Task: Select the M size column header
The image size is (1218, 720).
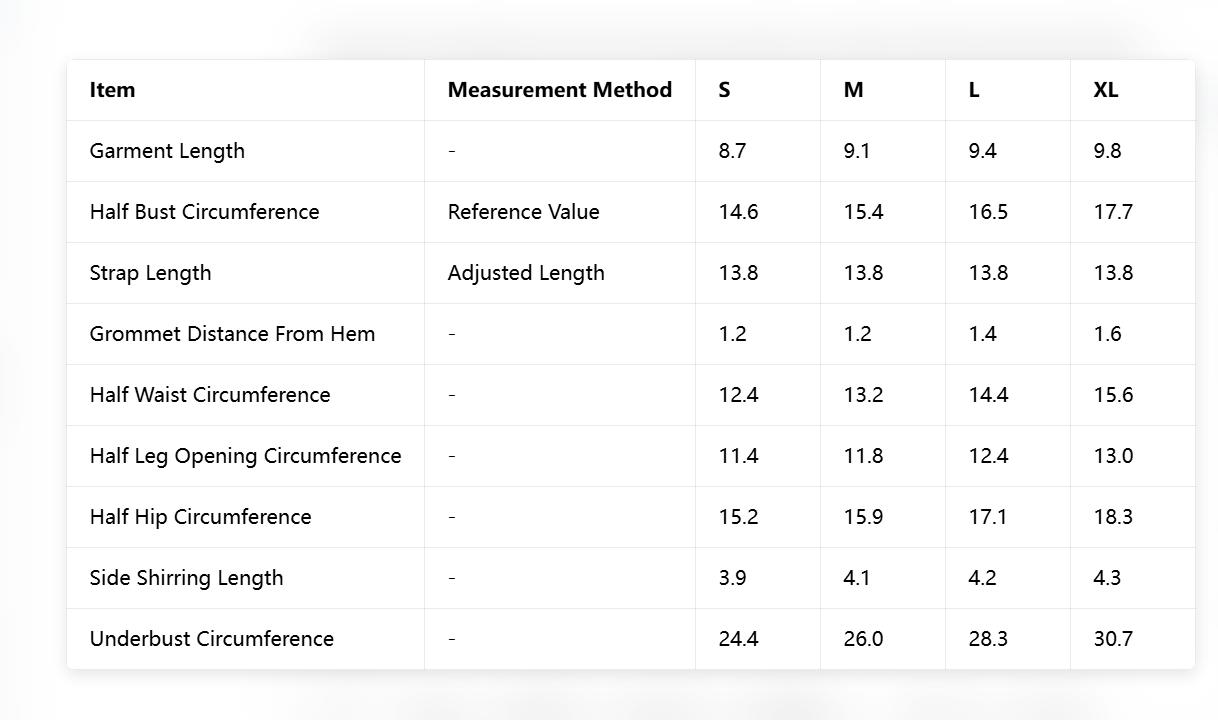Action: click(x=853, y=90)
